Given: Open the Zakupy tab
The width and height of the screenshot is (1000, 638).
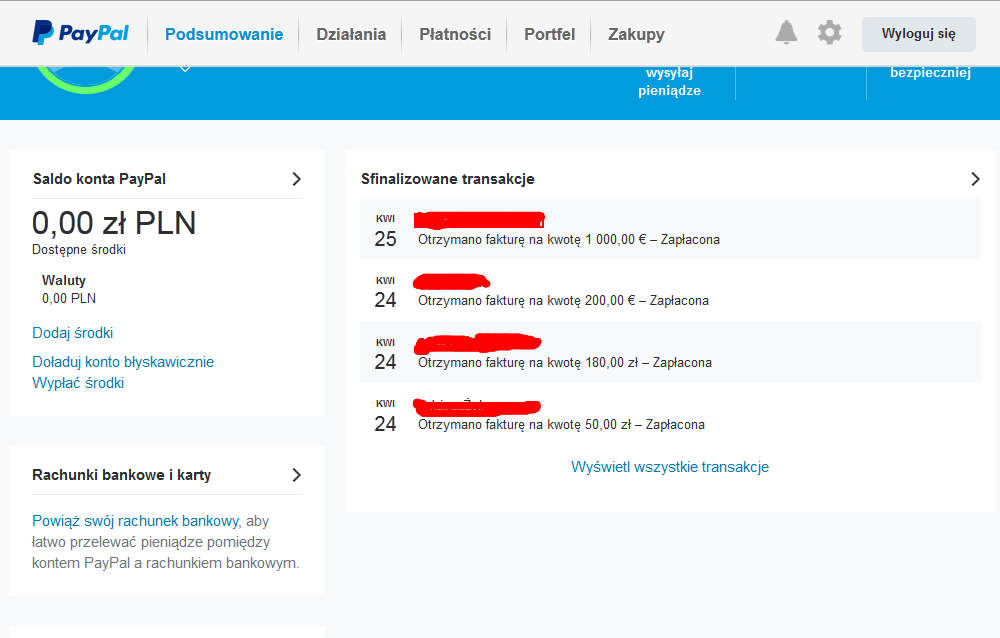Looking at the screenshot, I should (x=636, y=34).
